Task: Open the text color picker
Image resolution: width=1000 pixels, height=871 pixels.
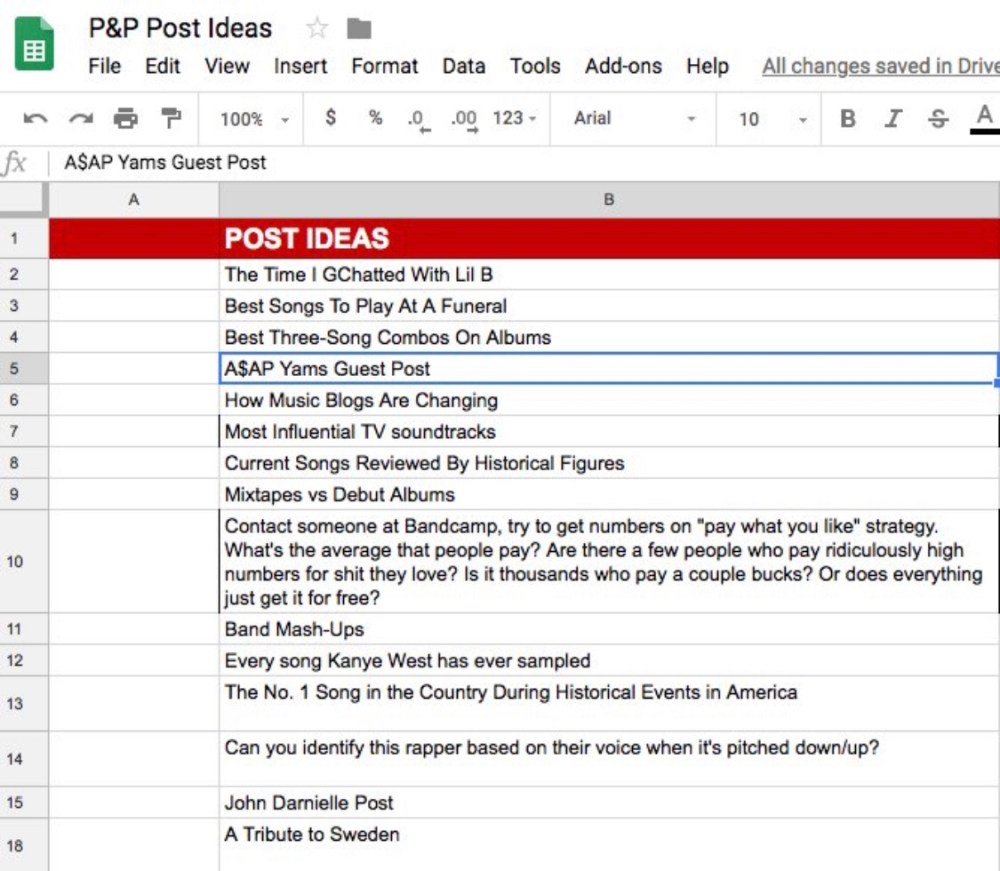Action: (x=984, y=118)
